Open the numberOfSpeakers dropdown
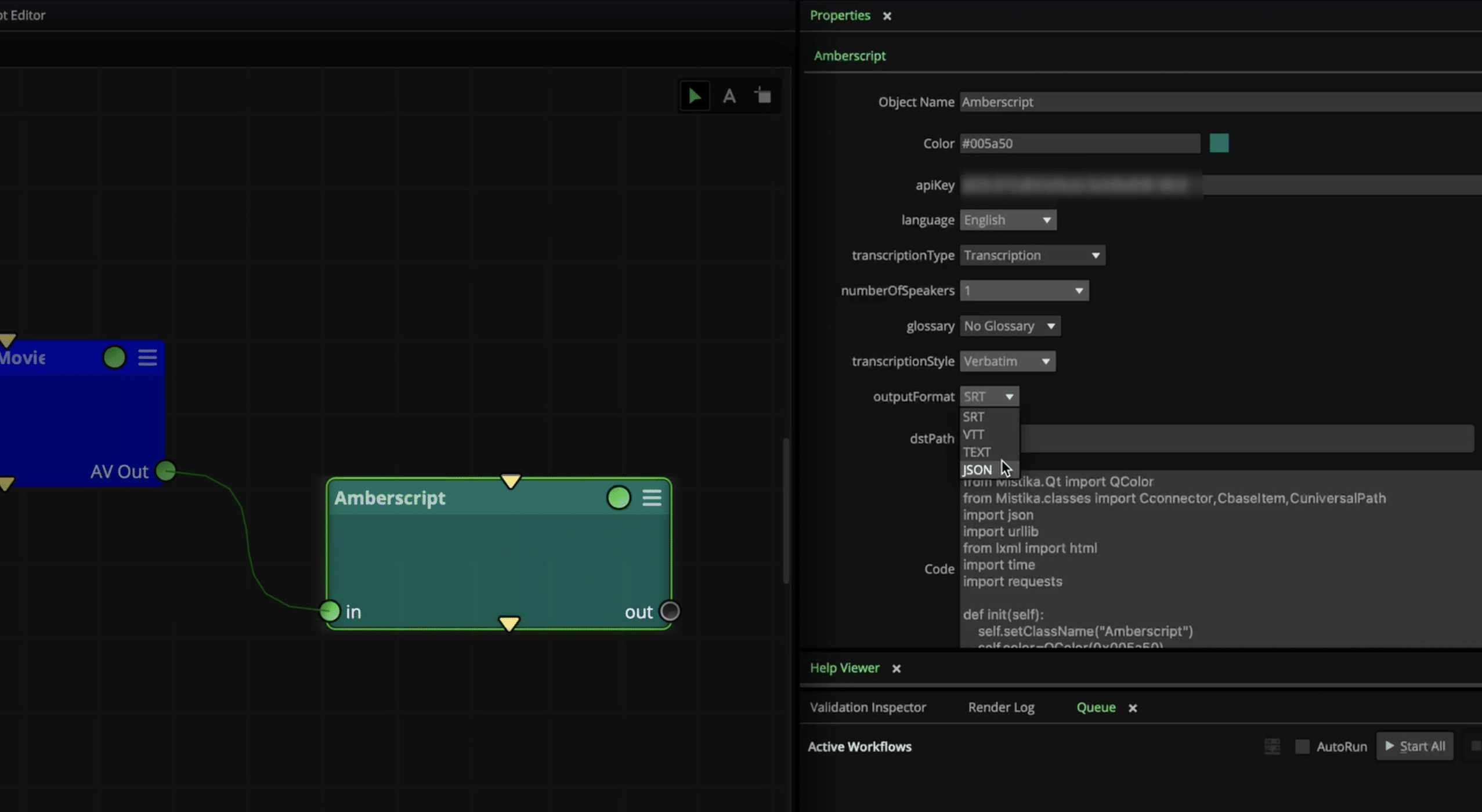 [x=1024, y=291]
